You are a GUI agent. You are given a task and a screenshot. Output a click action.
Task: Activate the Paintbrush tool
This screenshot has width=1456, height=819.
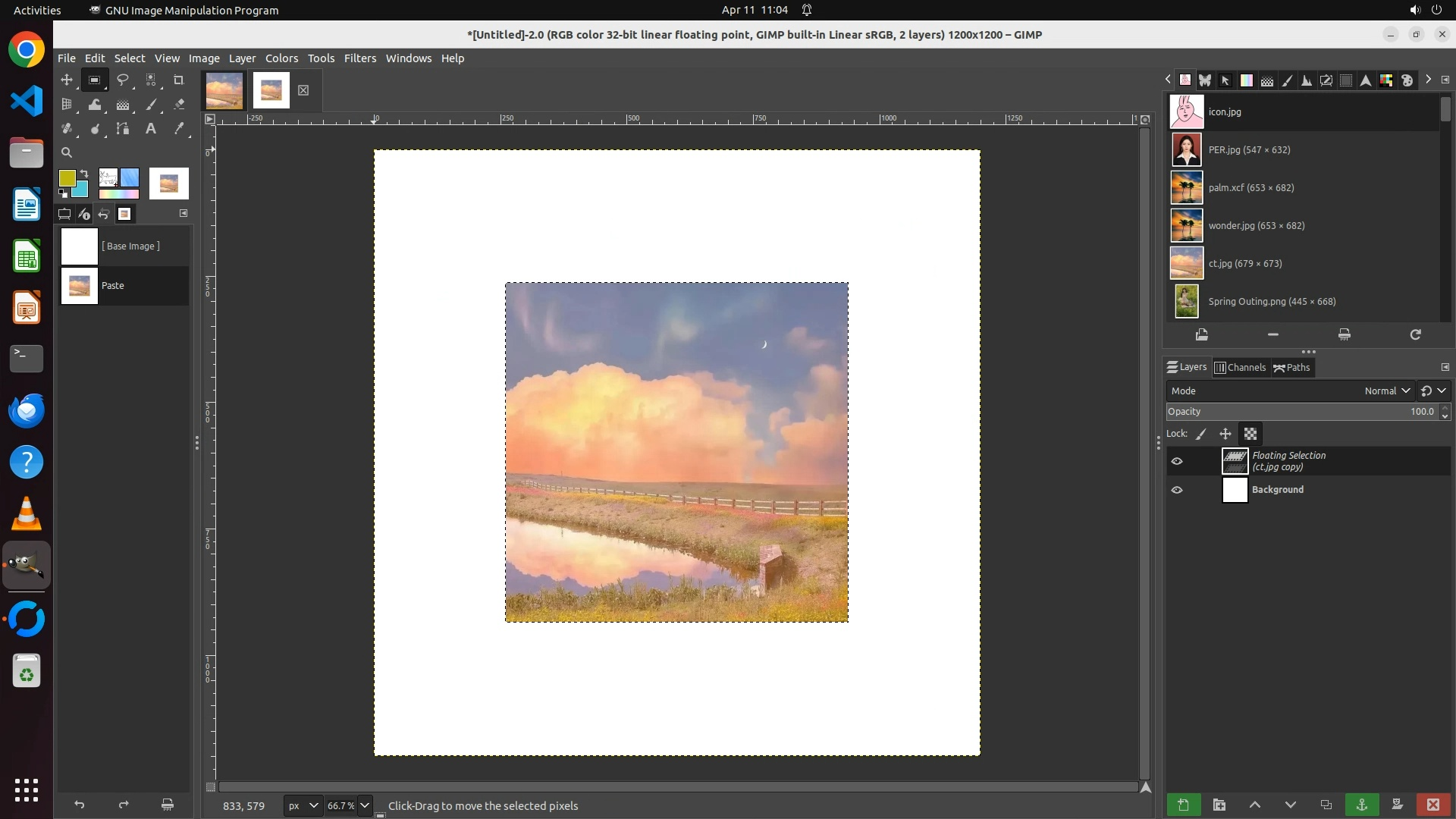pyautogui.click(x=151, y=105)
